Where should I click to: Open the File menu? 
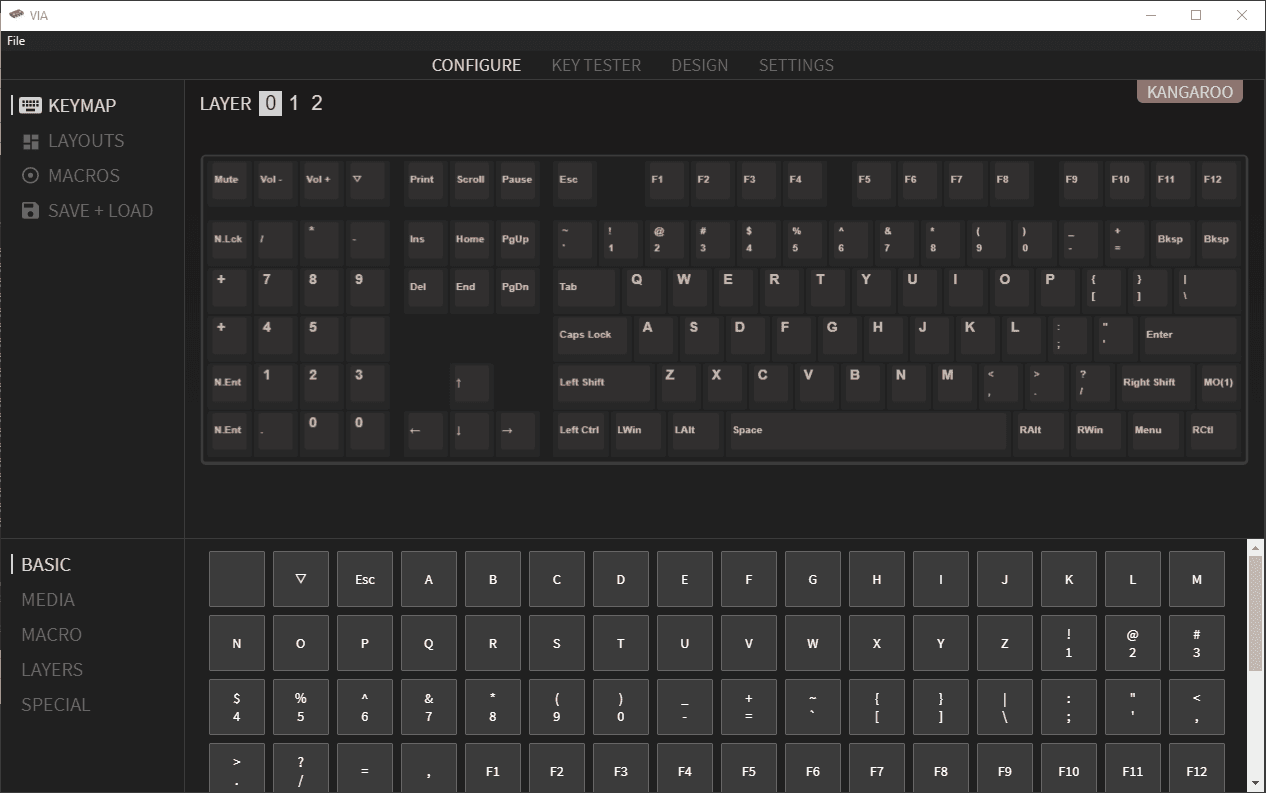[16, 41]
